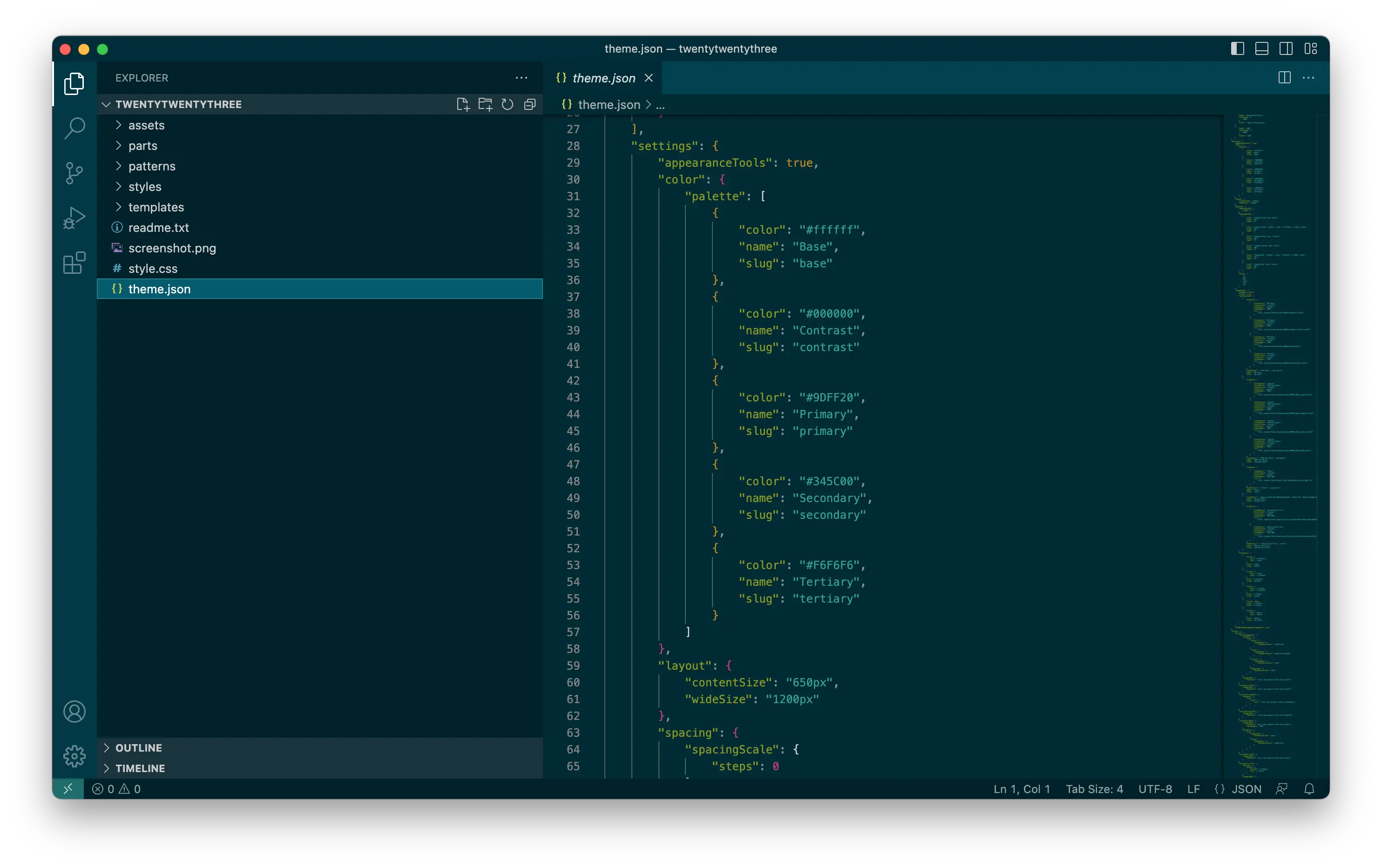Click the "#345C00" color value
Image resolution: width=1382 pixels, height=868 pixels.
[x=829, y=481]
